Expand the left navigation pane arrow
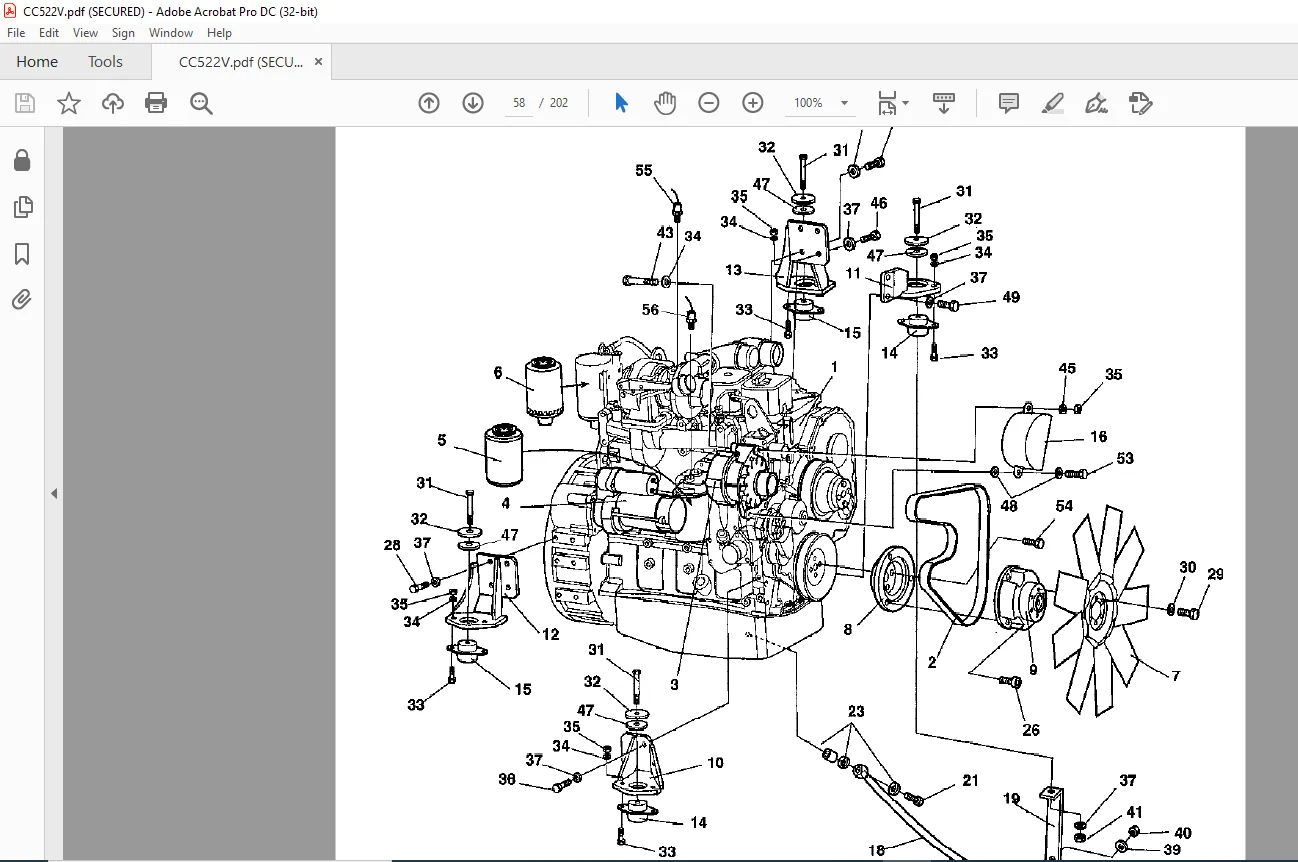Image resolution: width=1298 pixels, height=862 pixels. (54, 494)
